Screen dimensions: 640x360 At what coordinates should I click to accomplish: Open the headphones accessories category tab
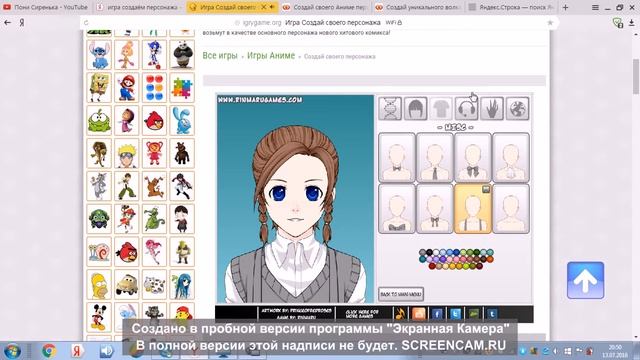coord(466,108)
